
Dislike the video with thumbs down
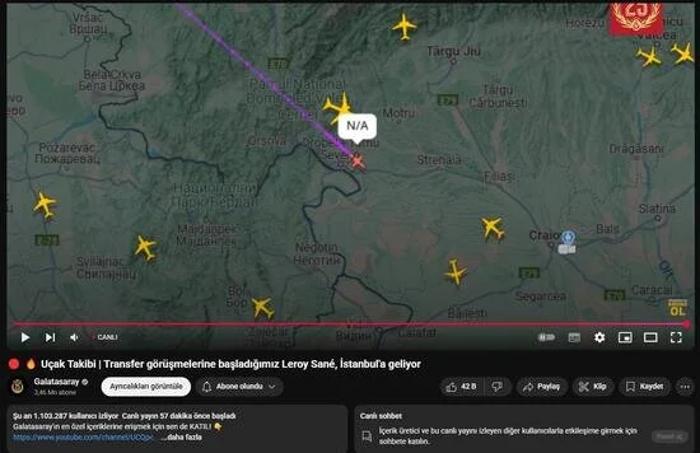(x=497, y=387)
